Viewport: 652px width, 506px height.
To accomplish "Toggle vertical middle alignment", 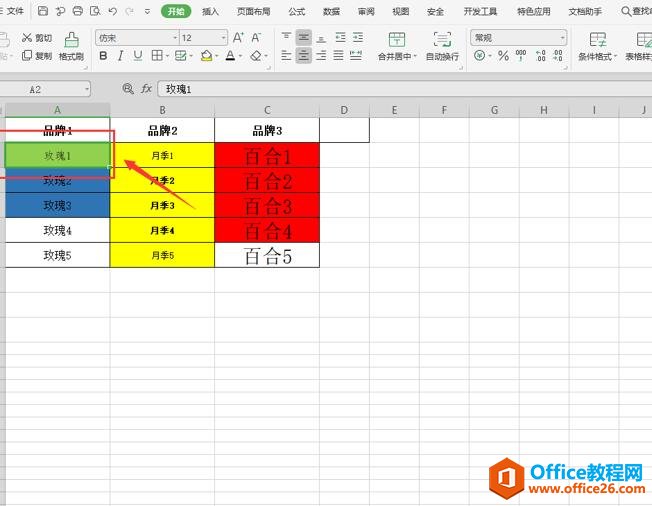I will click(x=304, y=38).
